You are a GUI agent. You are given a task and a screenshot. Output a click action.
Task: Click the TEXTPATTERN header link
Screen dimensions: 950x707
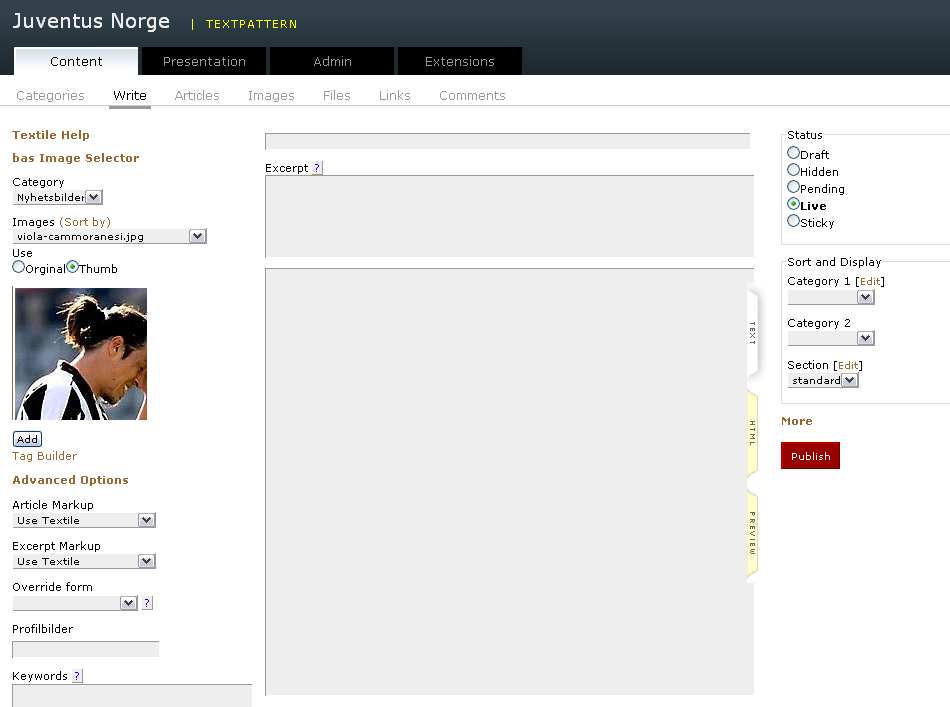251,24
